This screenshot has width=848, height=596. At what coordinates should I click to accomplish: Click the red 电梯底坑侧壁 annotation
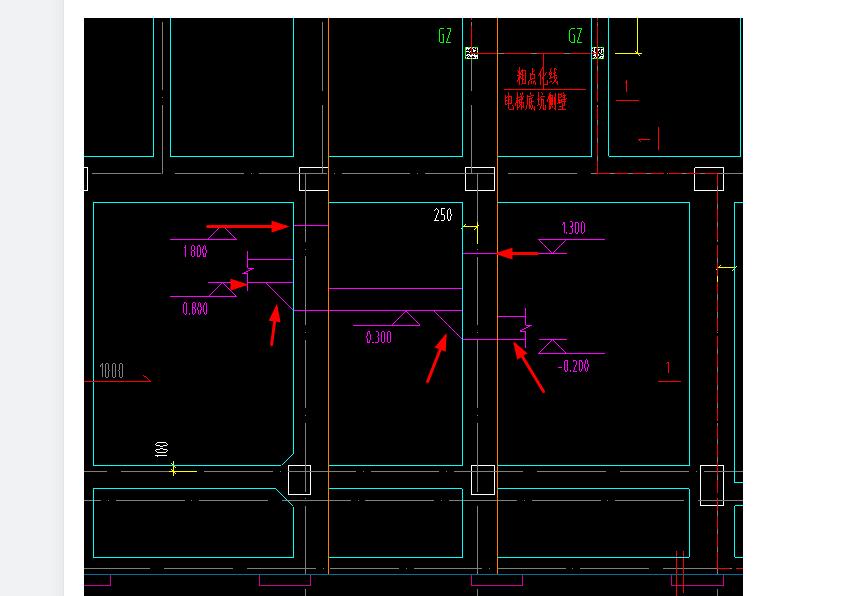tap(535, 101)
